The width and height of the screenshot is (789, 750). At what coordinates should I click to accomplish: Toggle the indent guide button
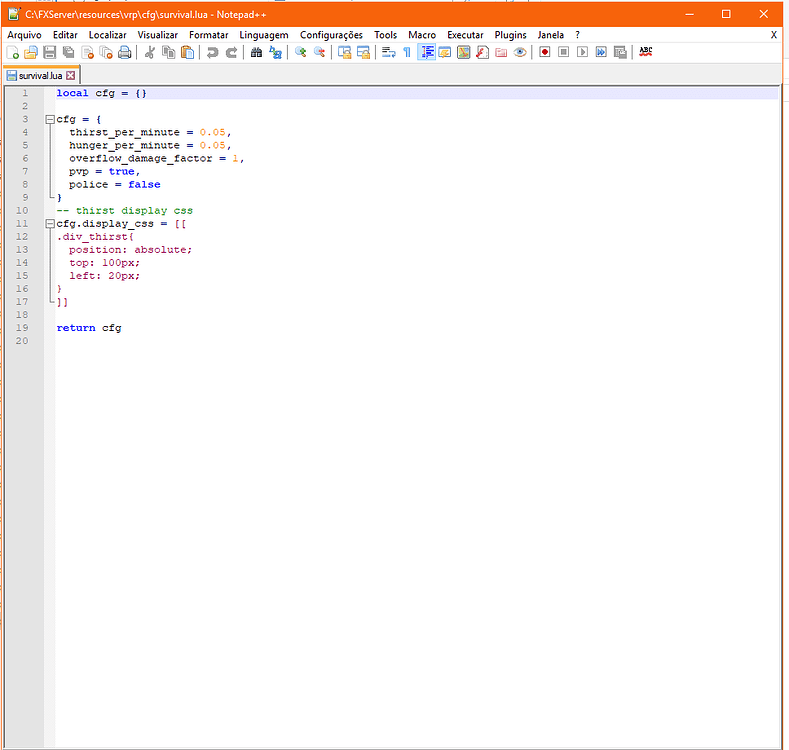pyautogui.click(x=426, y=53)
